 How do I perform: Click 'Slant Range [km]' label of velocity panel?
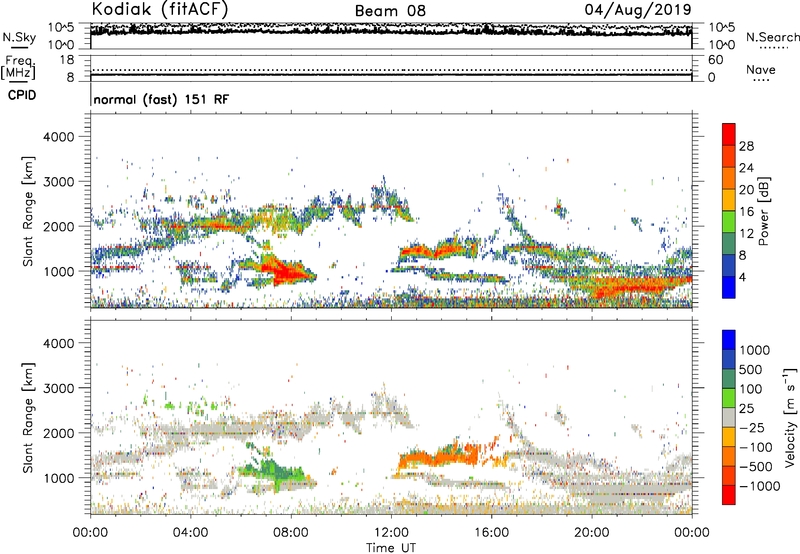click(x=28, y=418)
